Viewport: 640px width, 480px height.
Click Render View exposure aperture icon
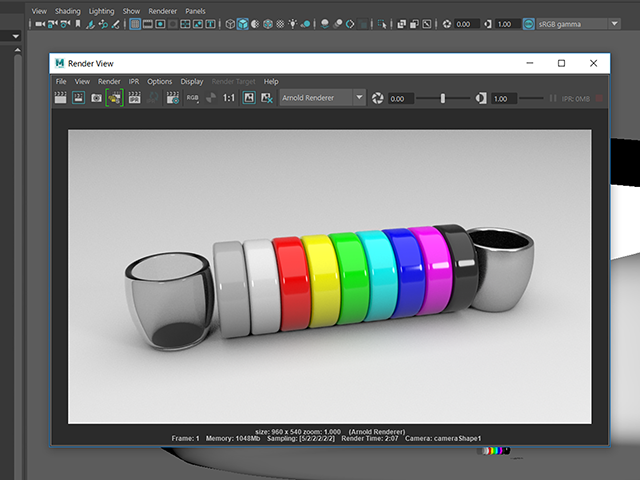[x=378, y=98]
